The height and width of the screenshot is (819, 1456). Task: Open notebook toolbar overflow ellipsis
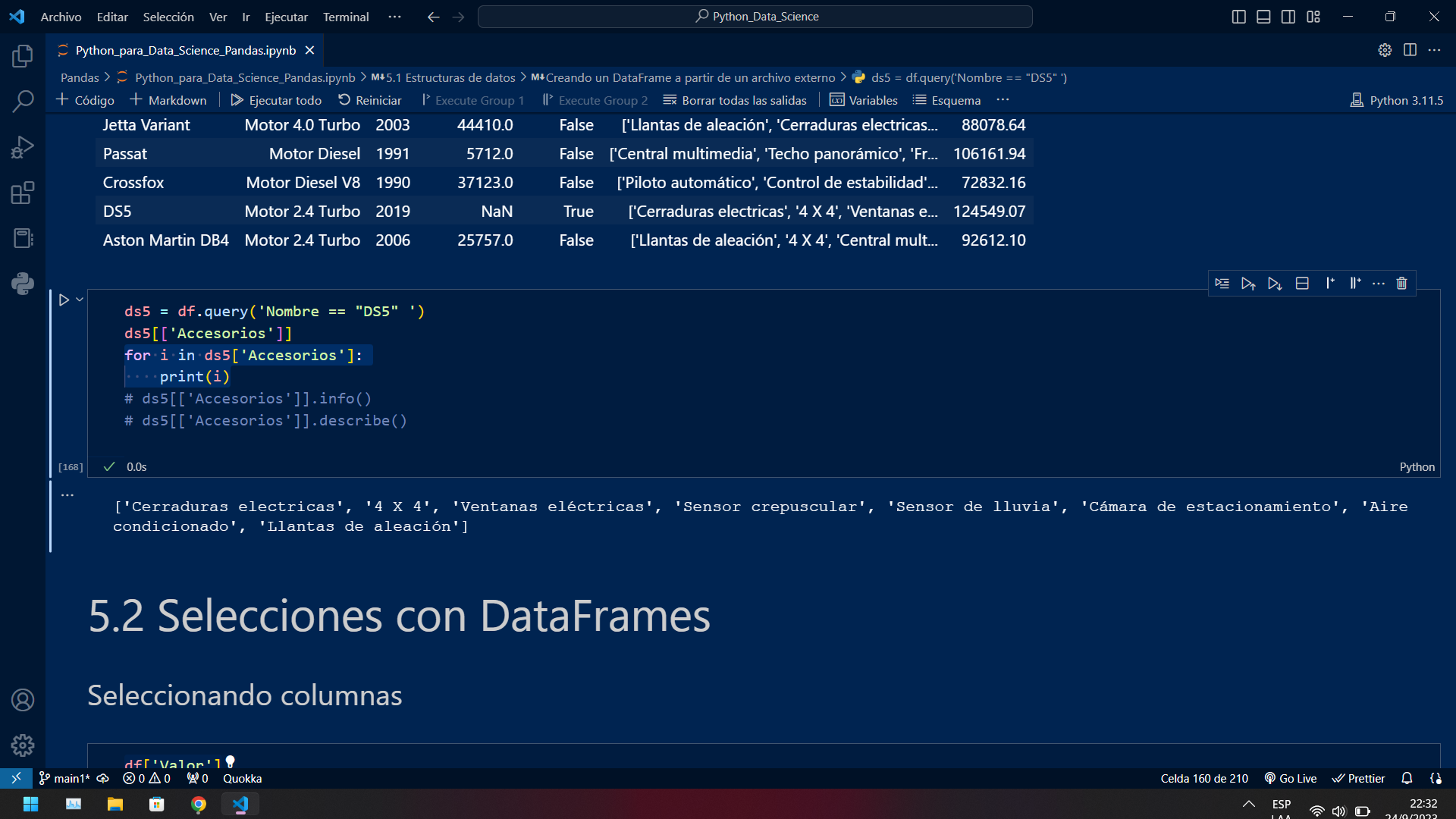(x=1003, y=100)
